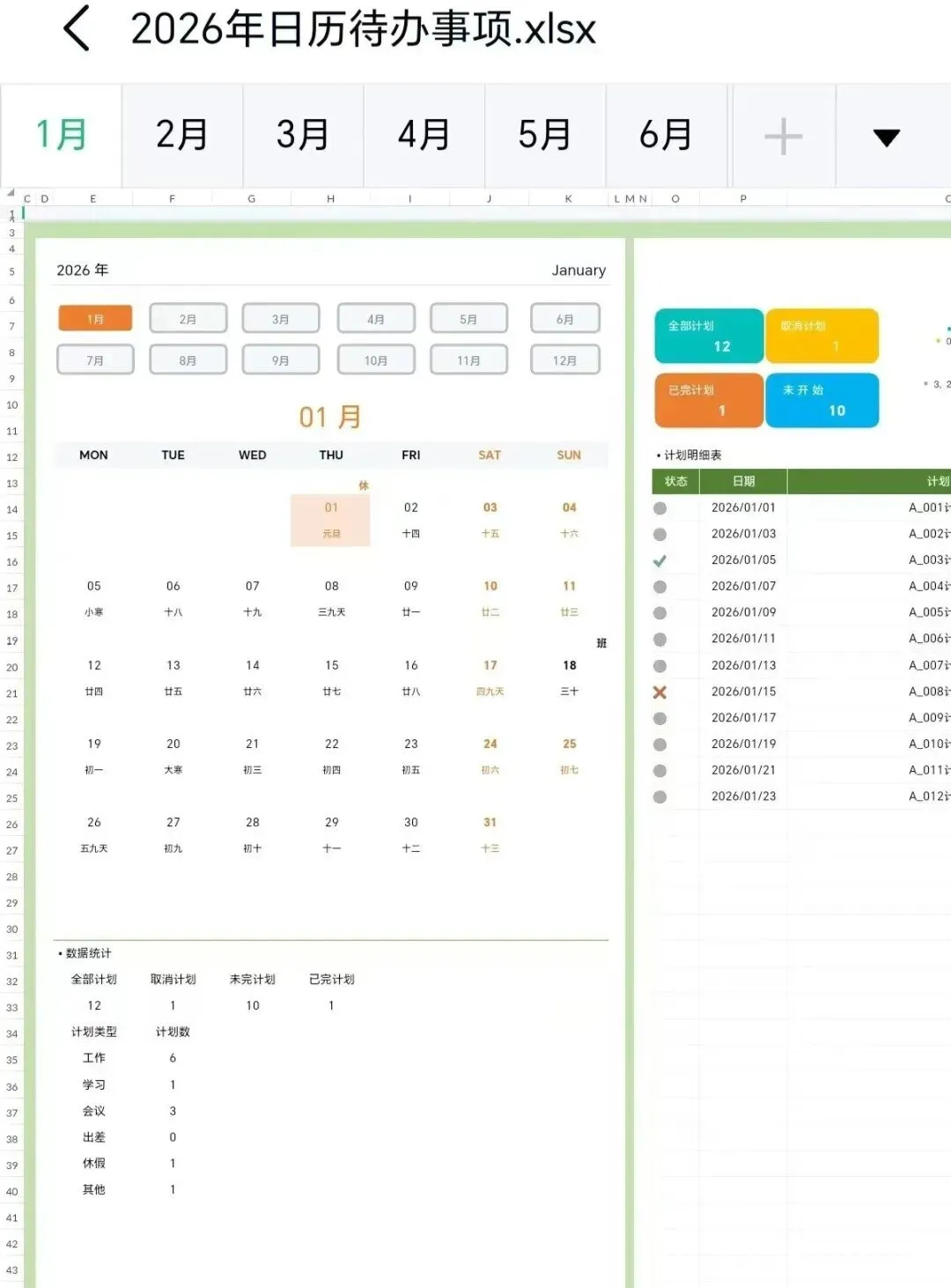The width and height of the screenshot is (951, 1288).
Task: Click date cell 2026/01/15
Action: [x=744, y=692]
